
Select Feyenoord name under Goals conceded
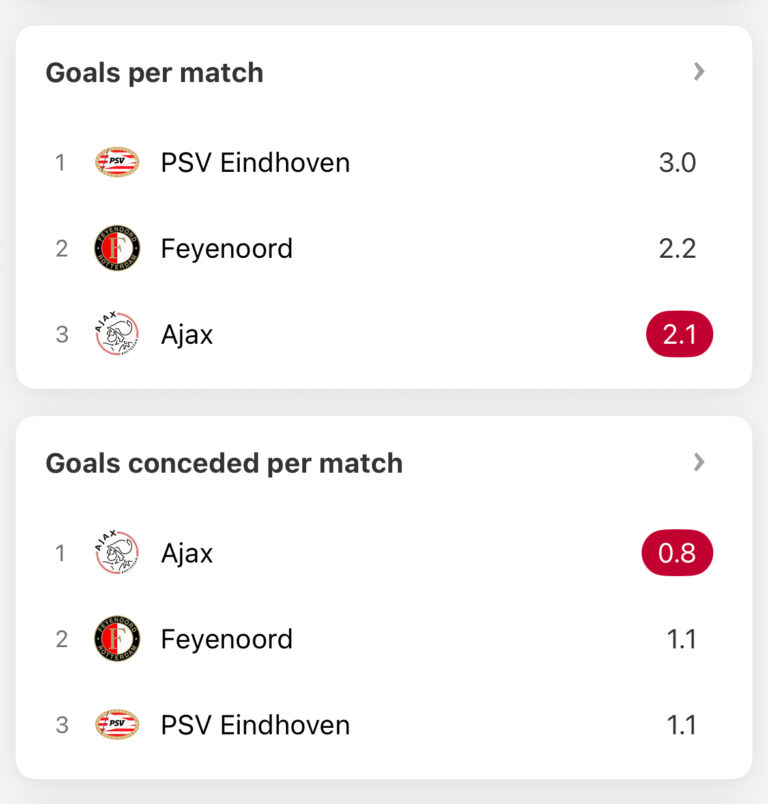click(x=227, y=639)
